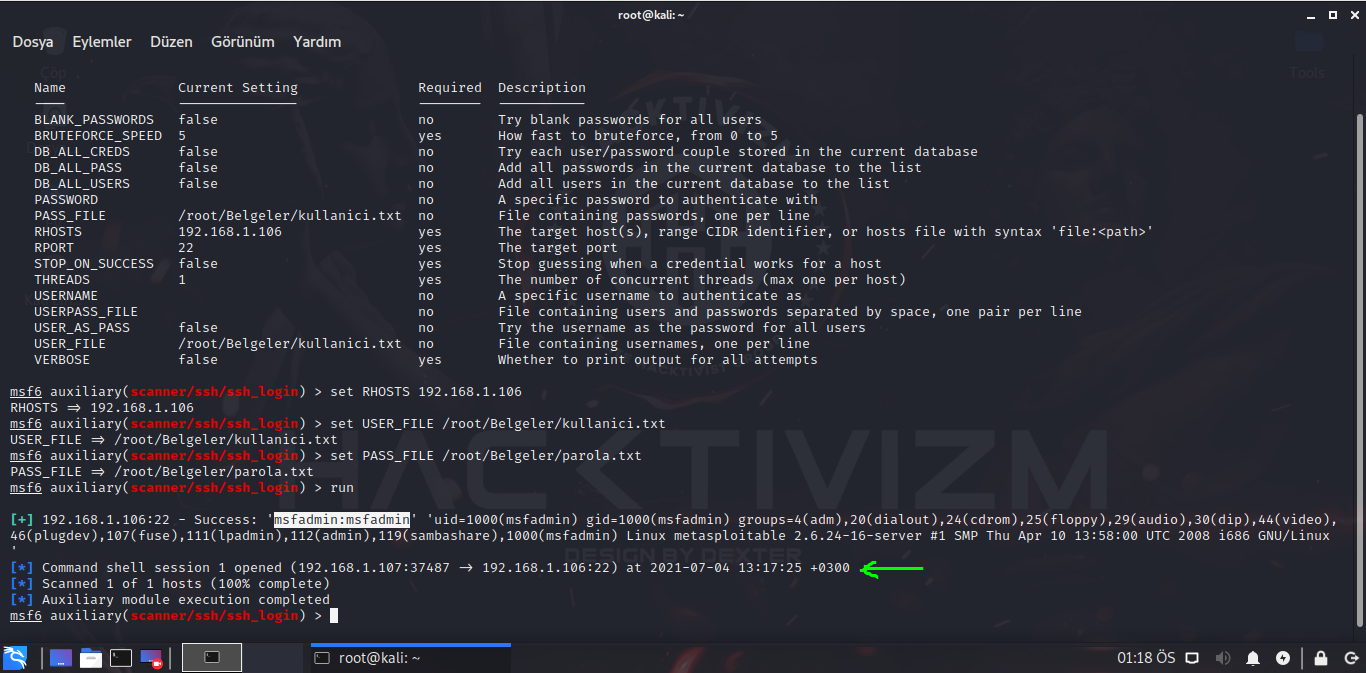Click 'PASS_FILE ⇒ /root/Belgeler/parola.txt' output line
The height and width of the screenshot is (673, 1366).
coord(162,472)
